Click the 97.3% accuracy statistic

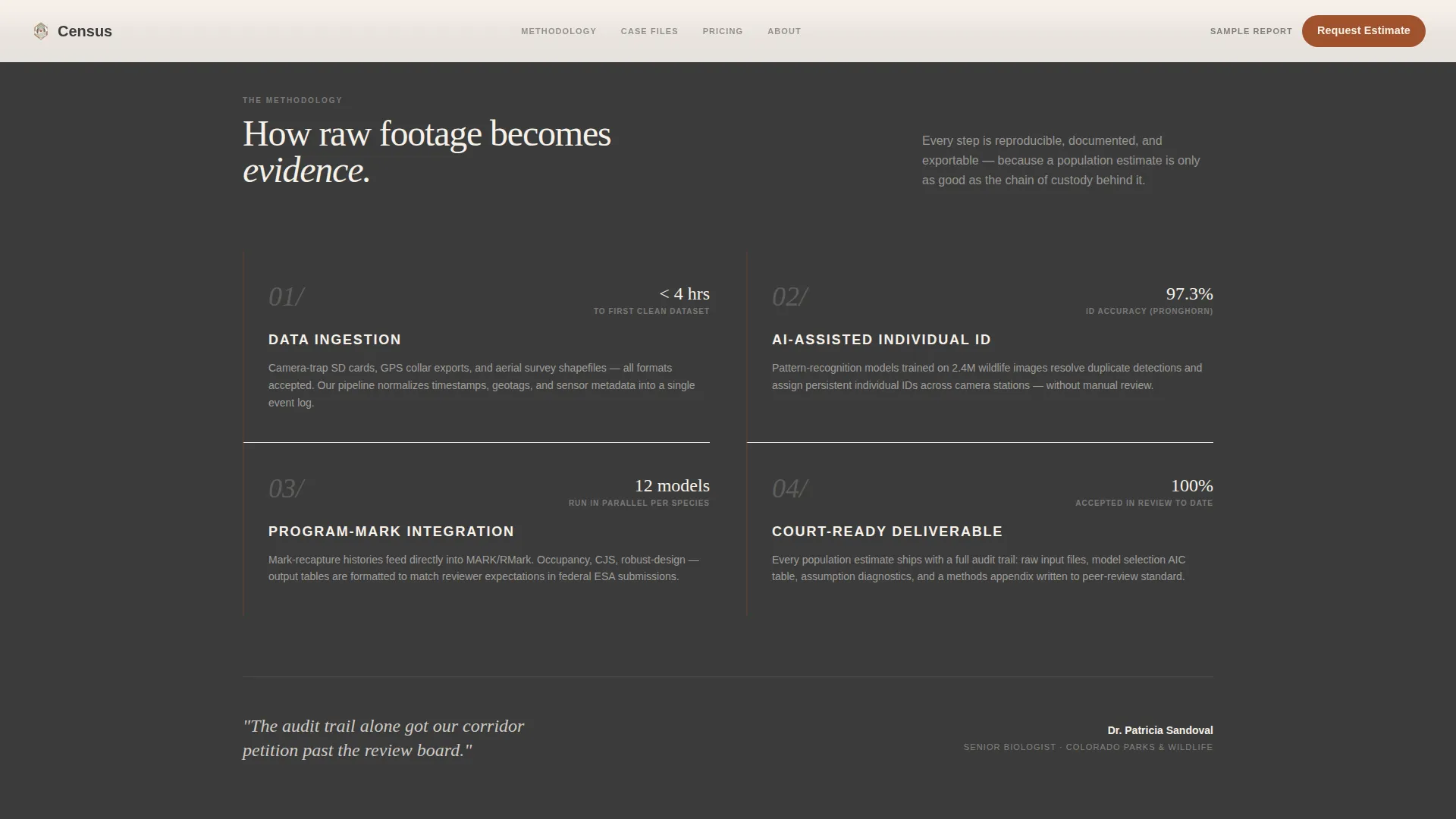click(1189, 293)
